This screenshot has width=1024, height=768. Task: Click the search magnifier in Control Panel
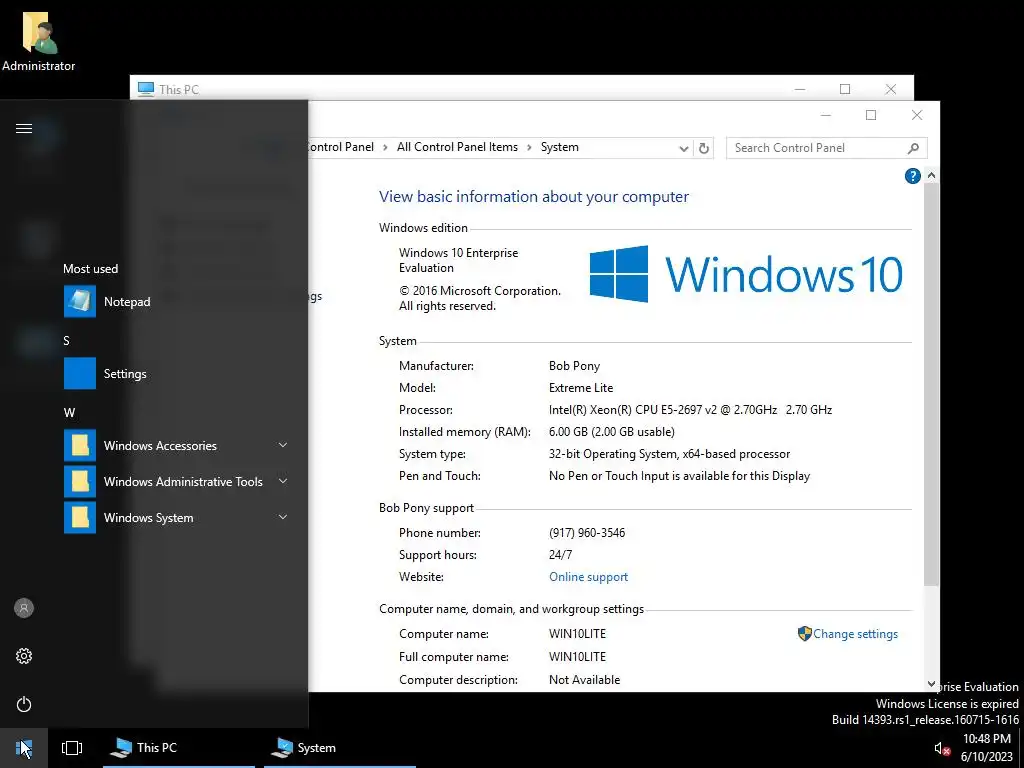tap(913, 148)
